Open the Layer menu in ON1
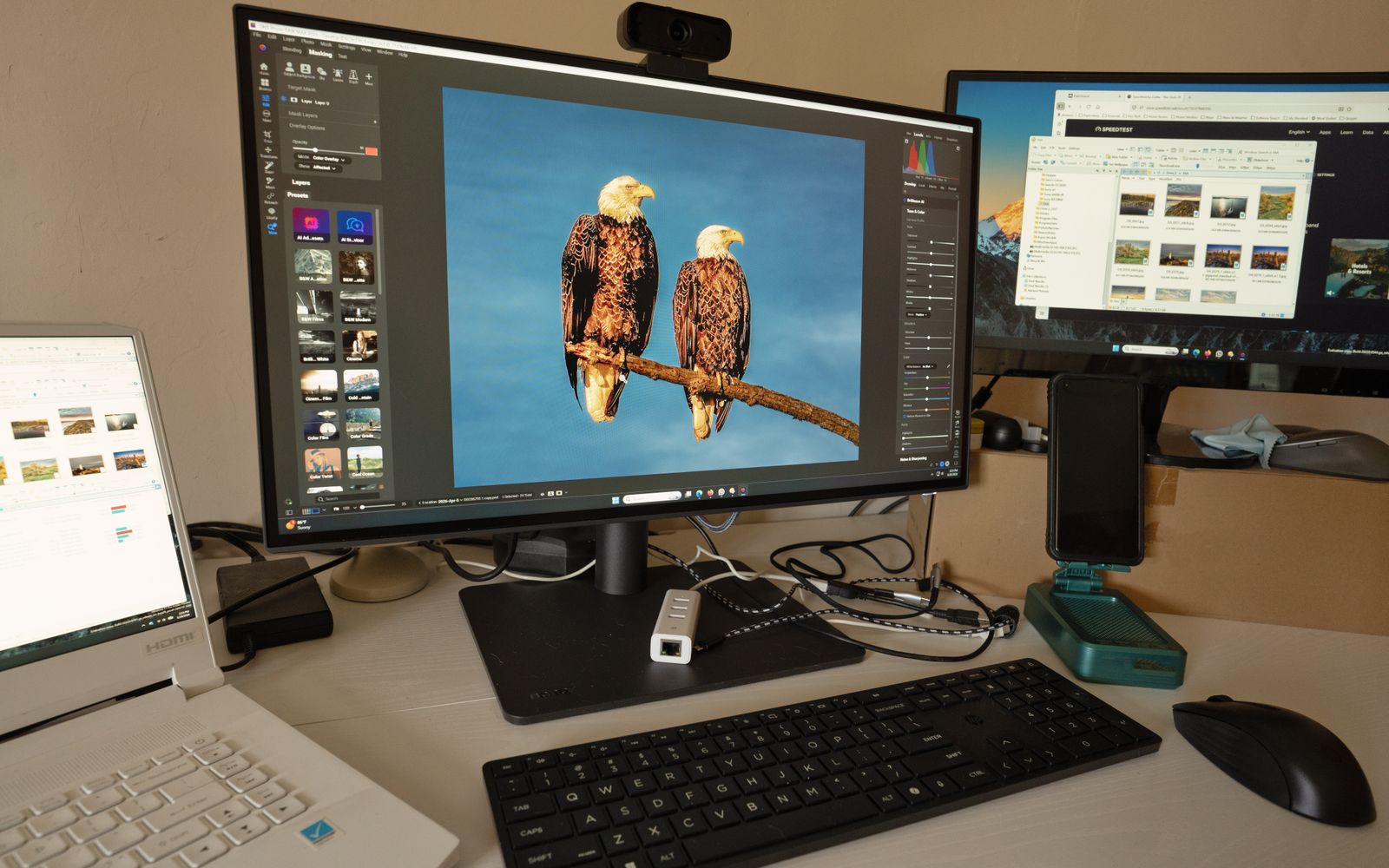The width and height of the screenshot is (1389, 868). 289,40
